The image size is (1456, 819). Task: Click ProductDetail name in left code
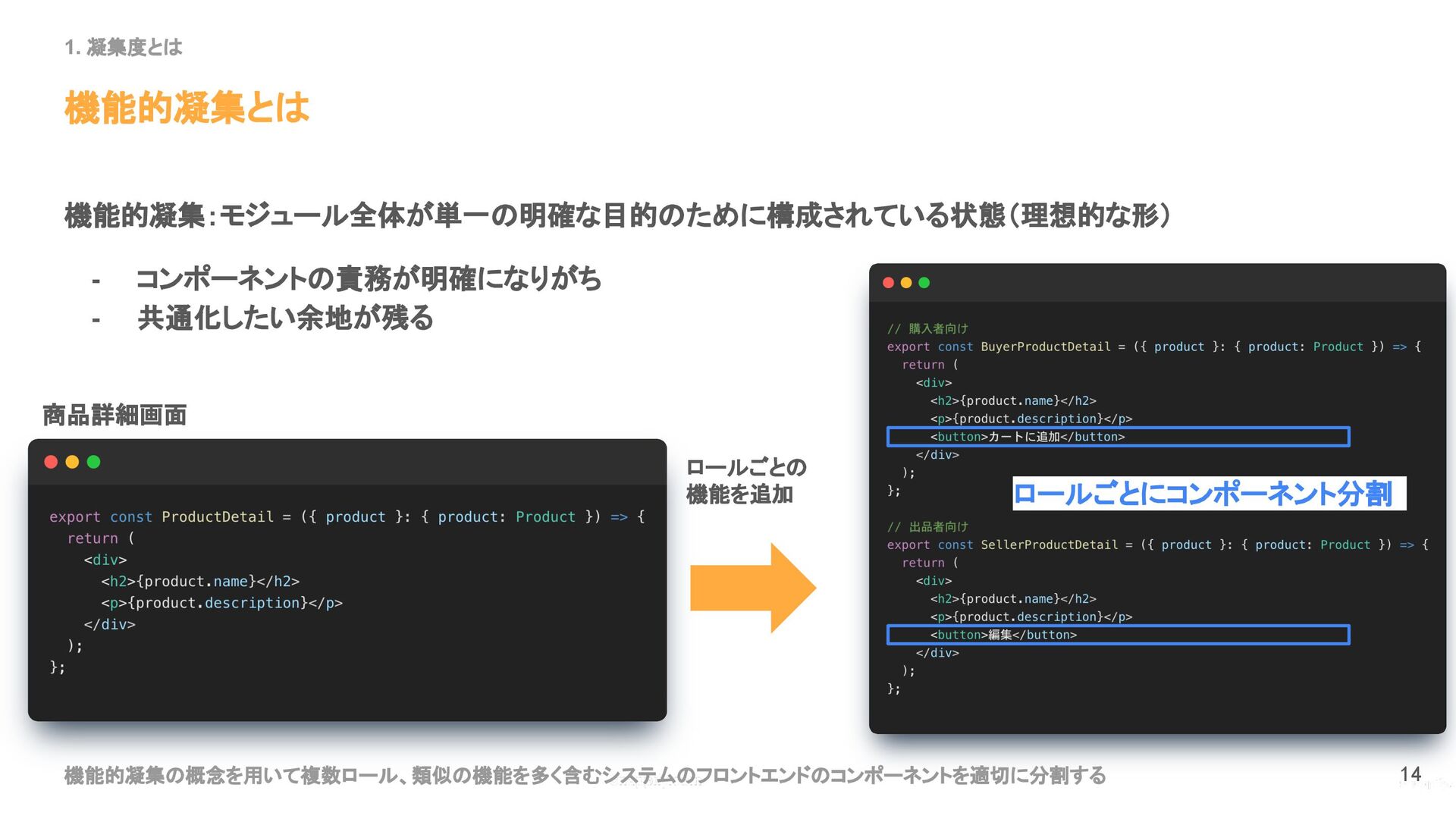click(x=217, y=516)
